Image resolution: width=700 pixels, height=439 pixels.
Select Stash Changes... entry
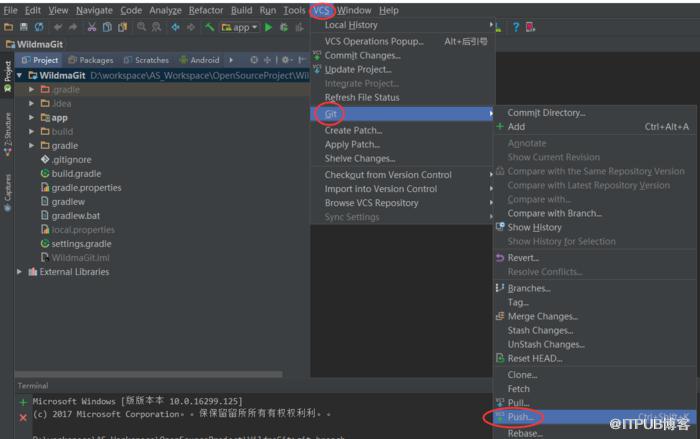point(594,330)
